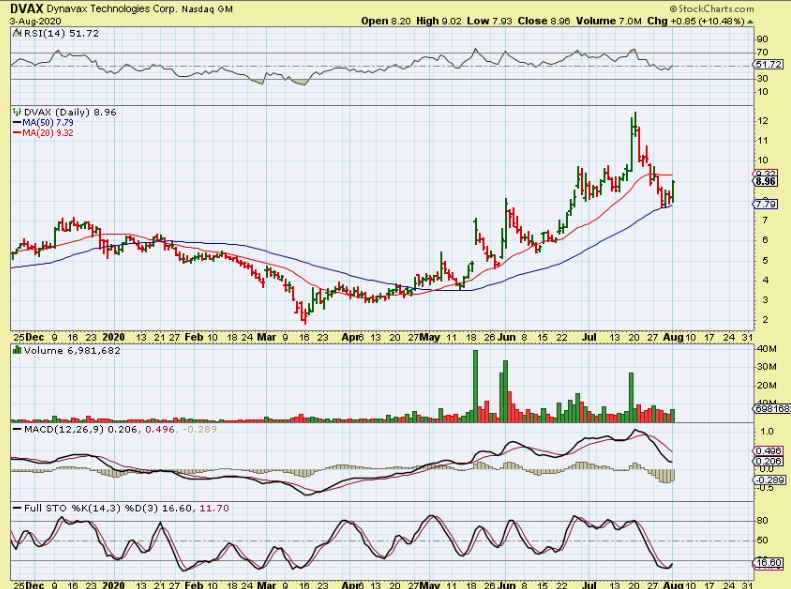The height and width of the screenshot is (589, 791).
Task: Click the Volume 7.0M header value
Action: pyautogui.click(x=609, y=21)
